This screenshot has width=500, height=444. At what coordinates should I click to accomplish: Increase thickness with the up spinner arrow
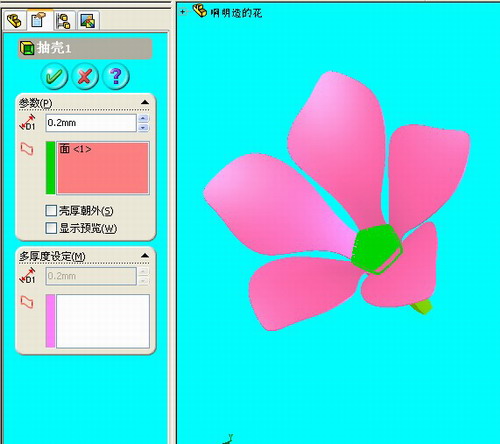(143, 118)
